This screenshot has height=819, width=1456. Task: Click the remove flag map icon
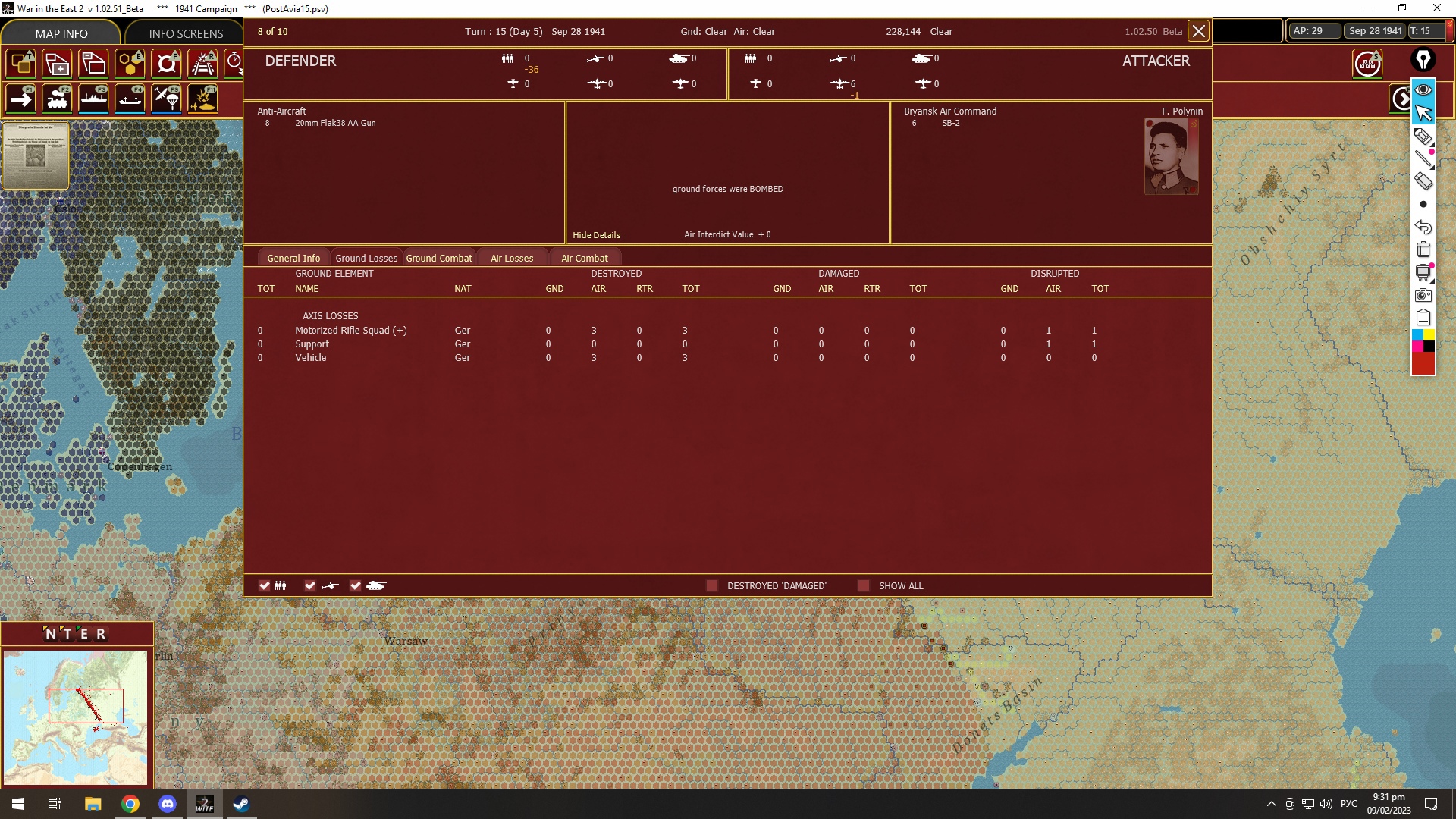pyautogui.click(x=93, y=64)
